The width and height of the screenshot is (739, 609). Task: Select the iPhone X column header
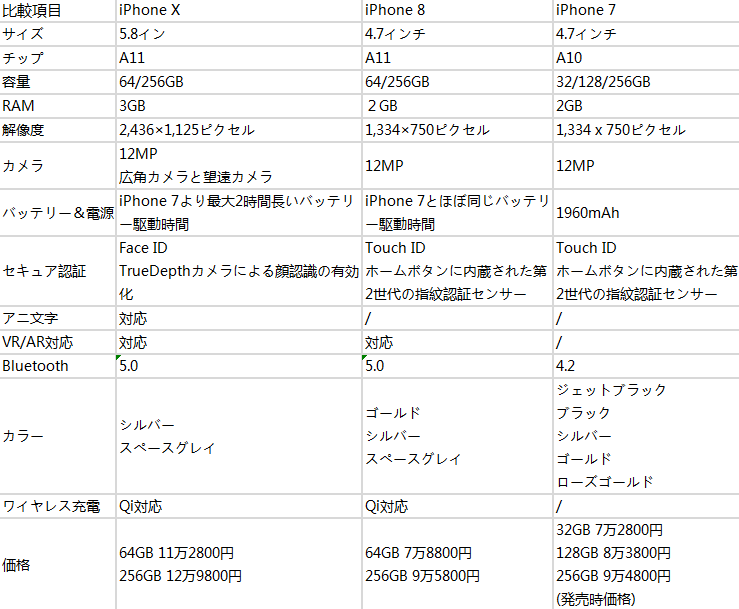(239, 10)
